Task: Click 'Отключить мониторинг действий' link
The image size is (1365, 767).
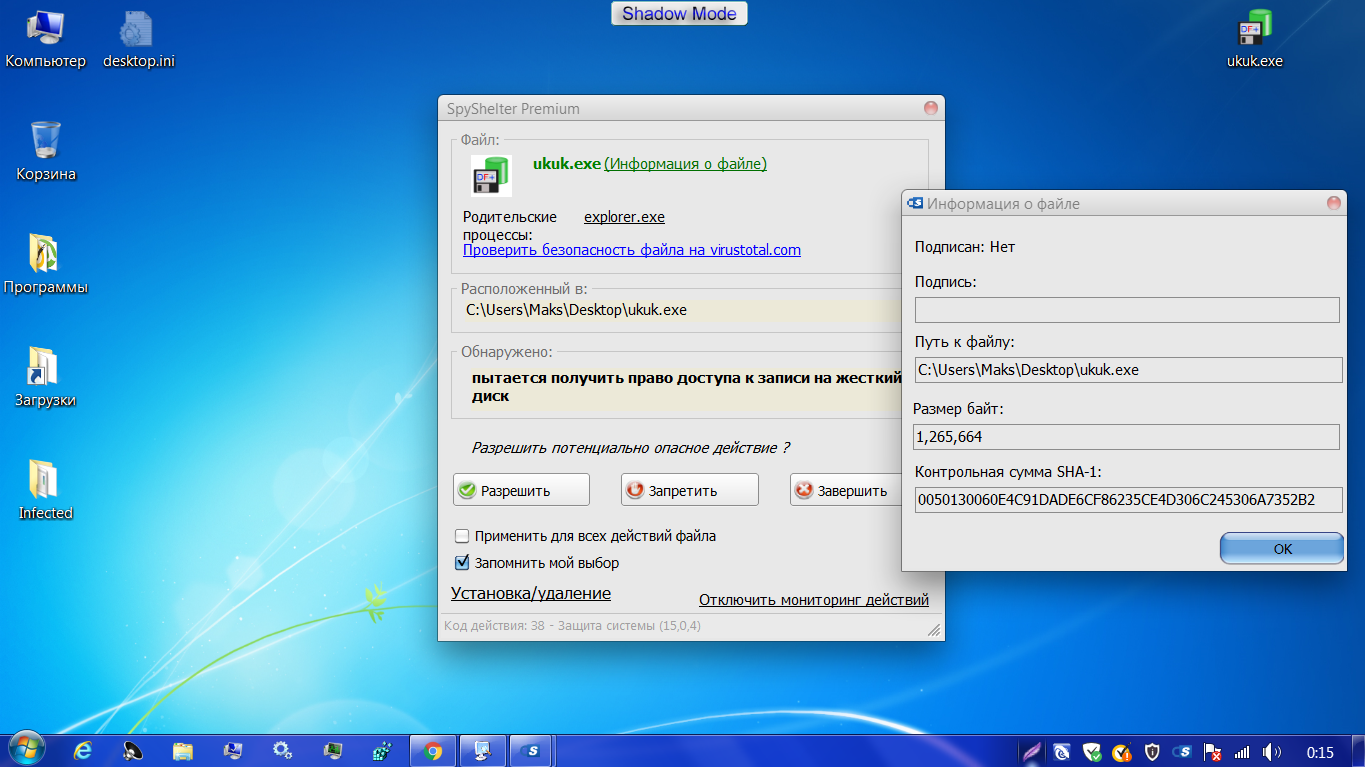Action: (813, 600)
